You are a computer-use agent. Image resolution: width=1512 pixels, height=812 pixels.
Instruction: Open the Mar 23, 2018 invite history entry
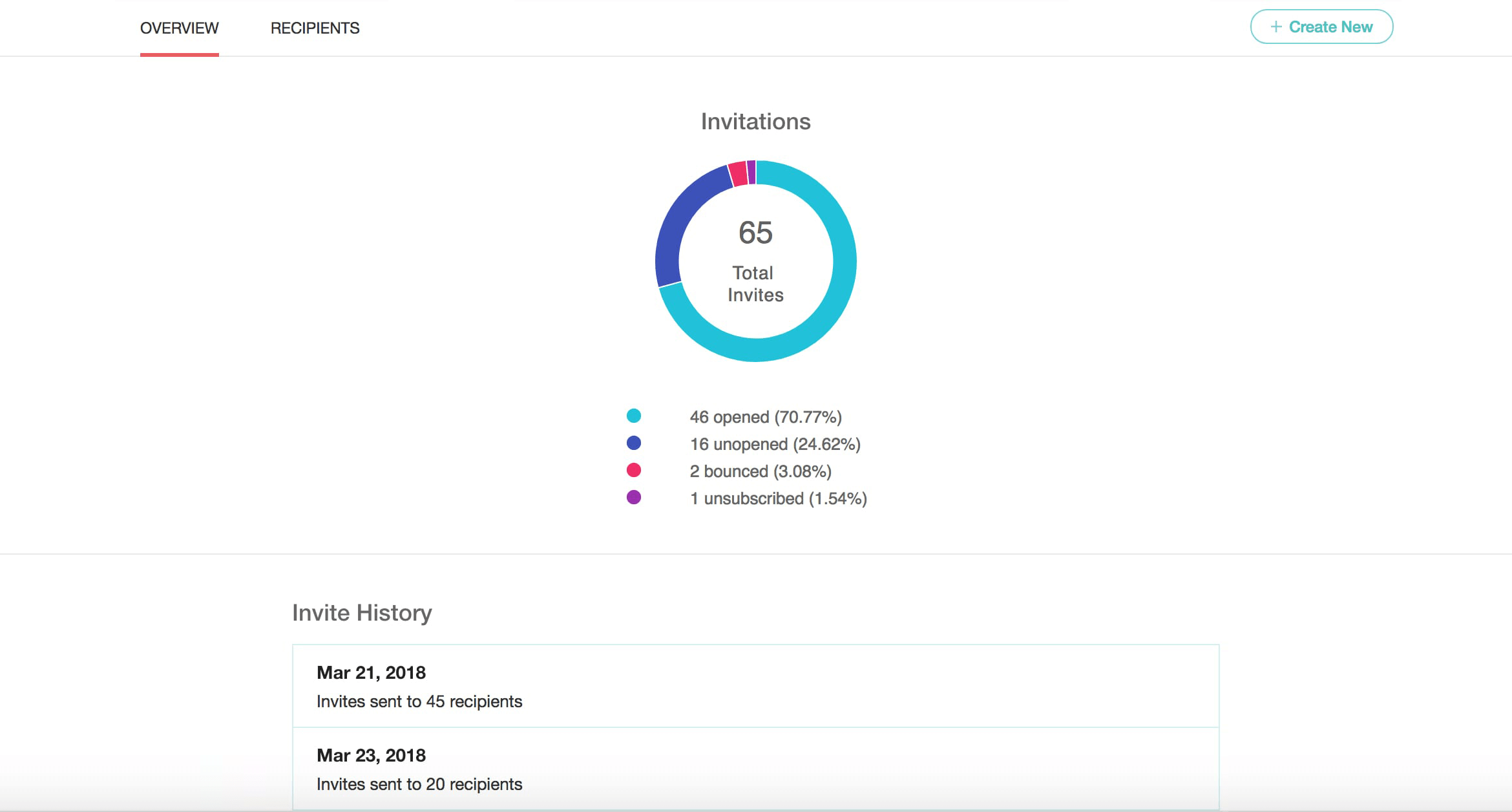tap(755, 769)
